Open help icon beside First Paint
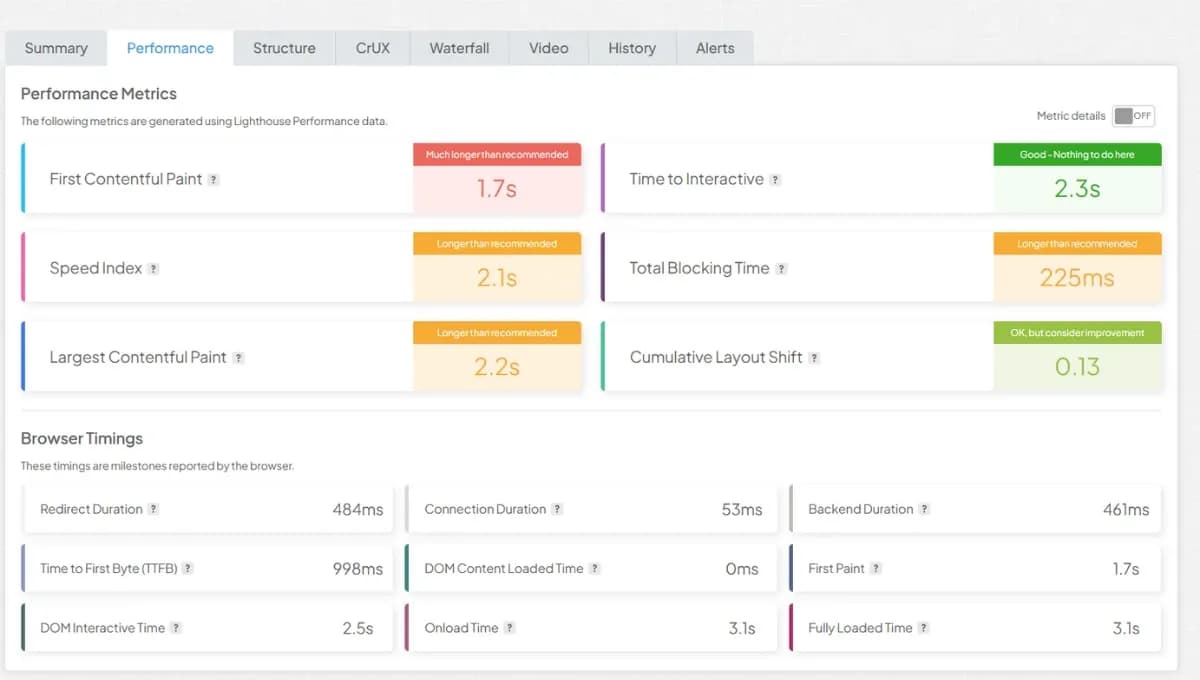 pos(875,568)
